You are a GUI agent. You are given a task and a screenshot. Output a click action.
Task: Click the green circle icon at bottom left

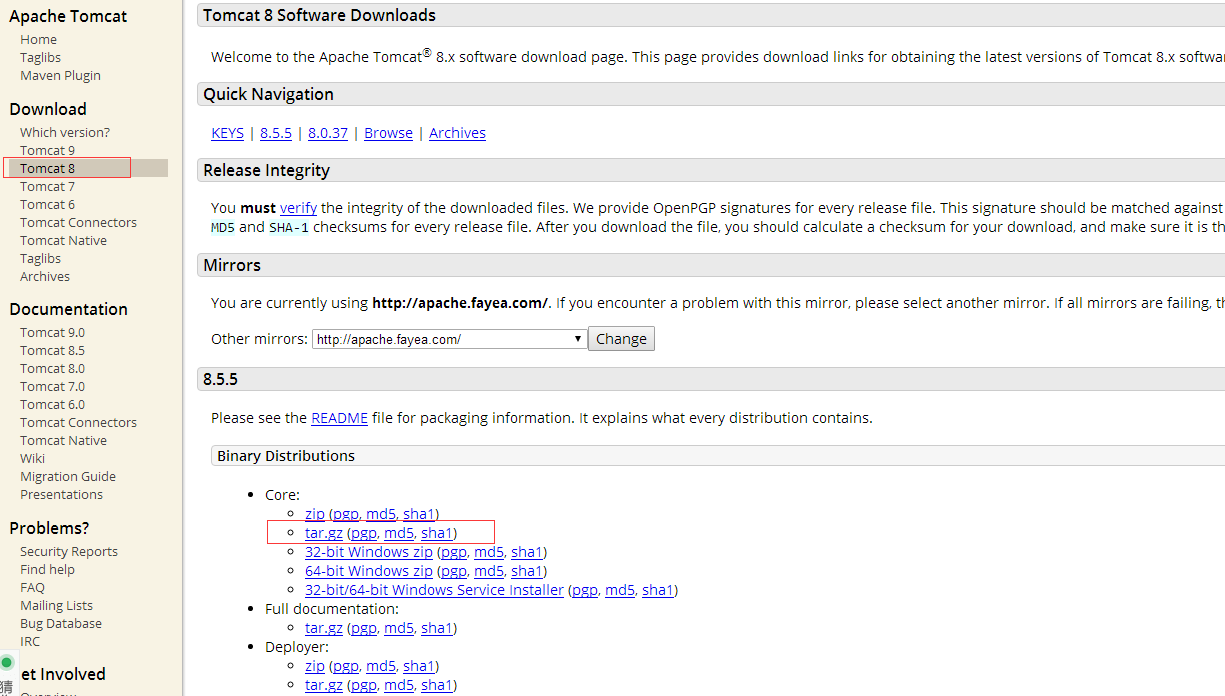pos(6,662)
